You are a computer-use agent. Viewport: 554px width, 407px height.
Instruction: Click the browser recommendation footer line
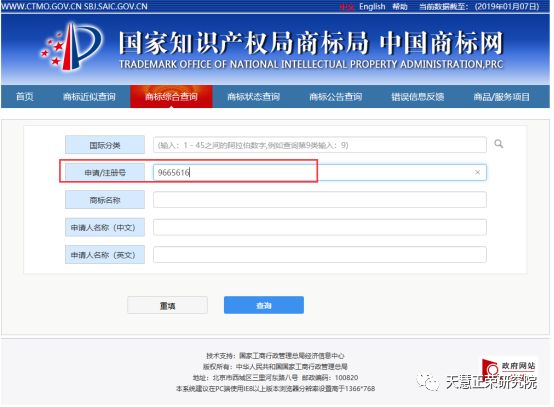[x=275, y=389]
